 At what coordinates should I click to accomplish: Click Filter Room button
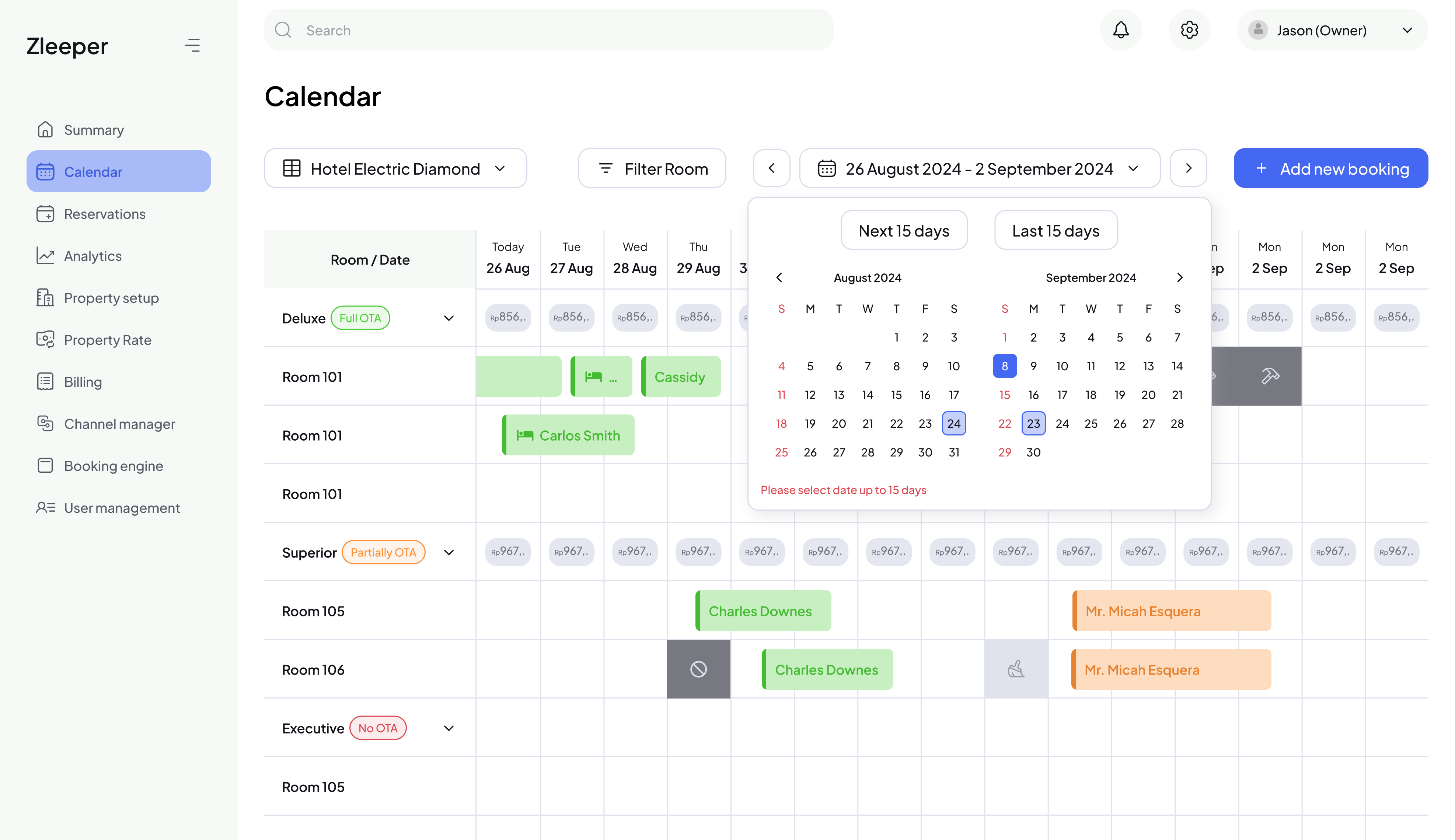point(652,168)
